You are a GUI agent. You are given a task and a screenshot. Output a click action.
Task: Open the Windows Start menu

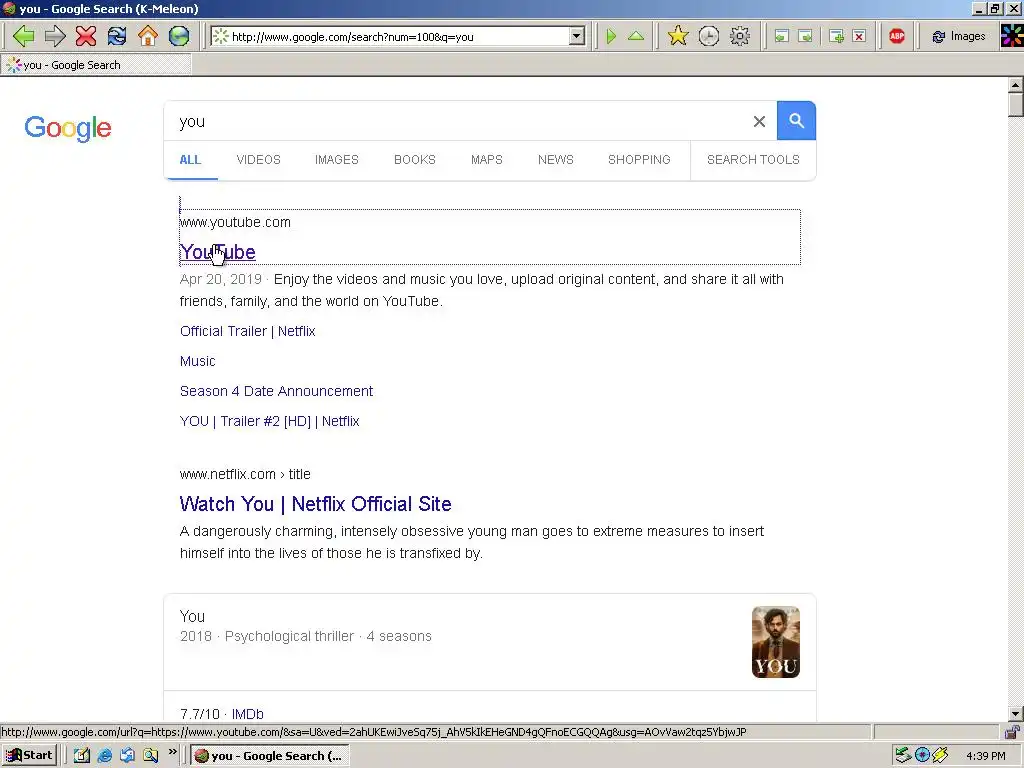pos(29,755)
